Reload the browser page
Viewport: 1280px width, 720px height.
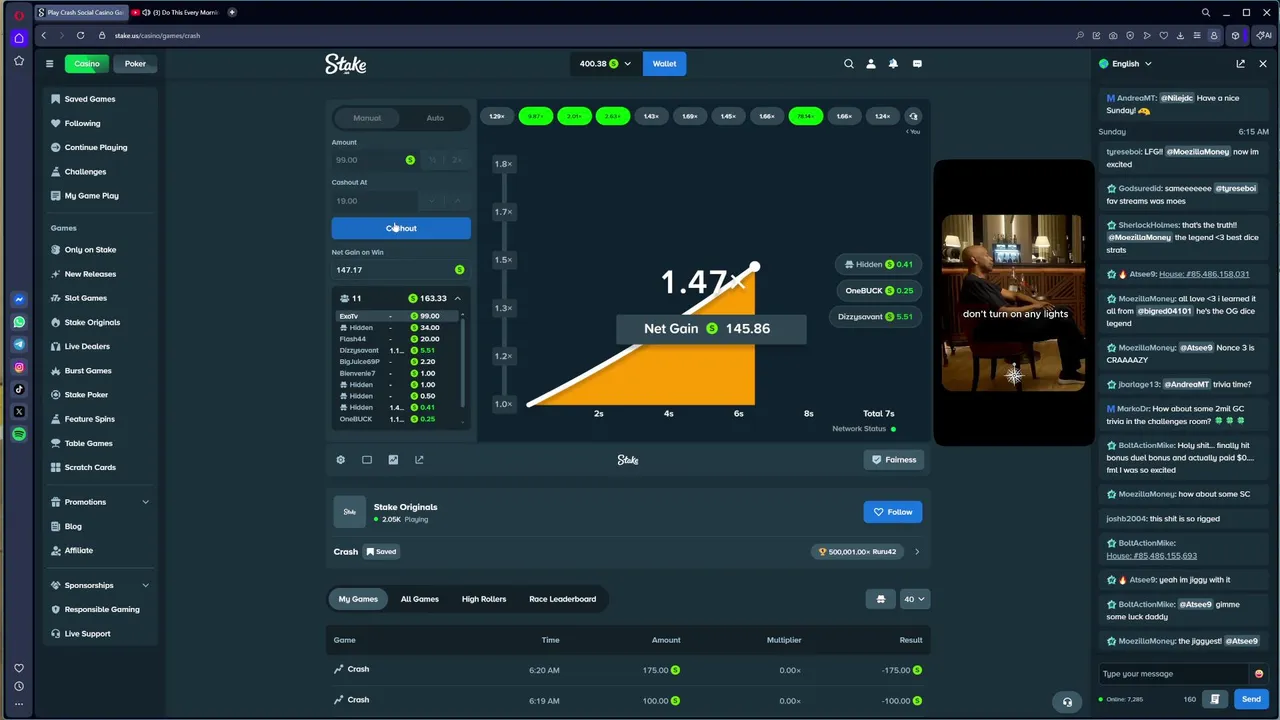[80, 35]
